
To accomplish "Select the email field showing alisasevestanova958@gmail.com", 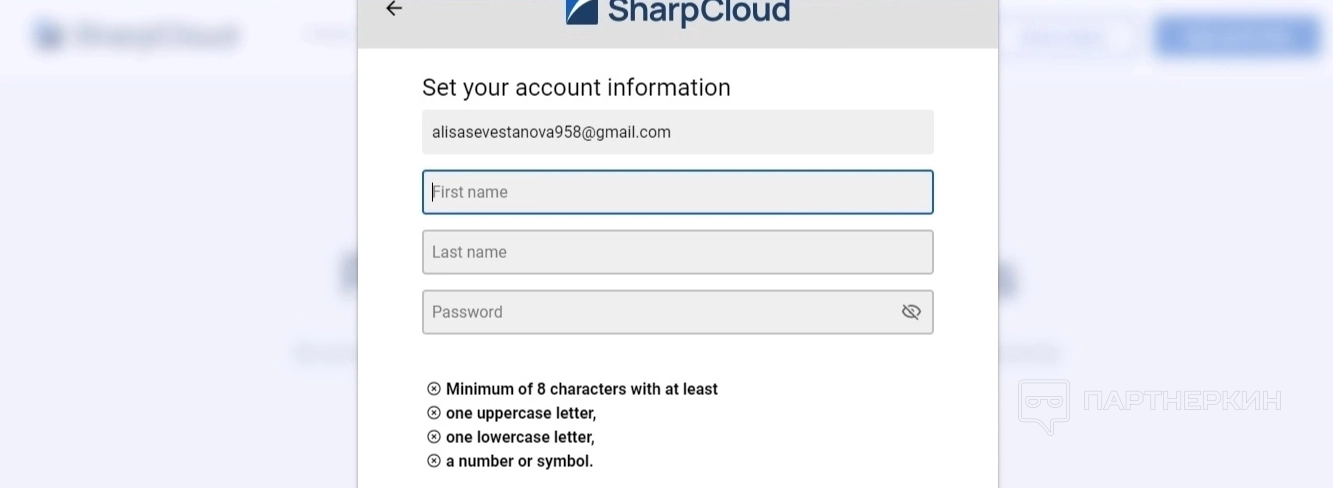I will click(677, 132).
